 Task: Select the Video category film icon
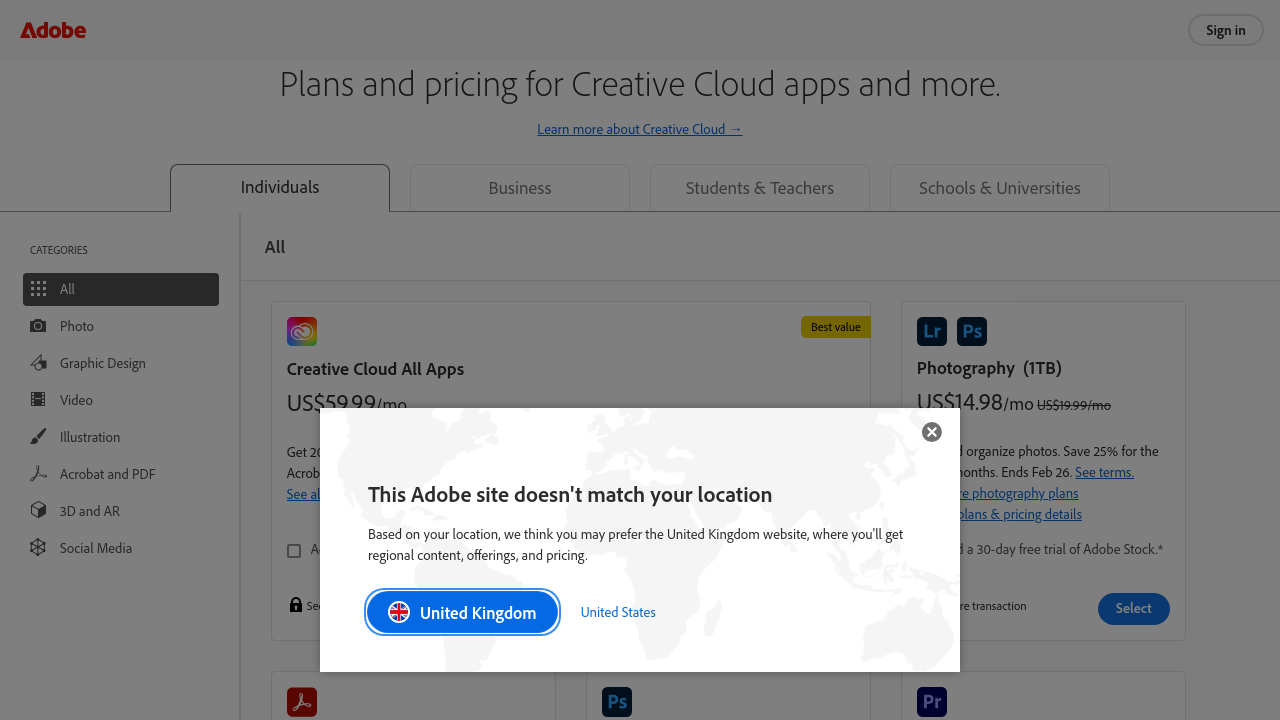[38, 400]
